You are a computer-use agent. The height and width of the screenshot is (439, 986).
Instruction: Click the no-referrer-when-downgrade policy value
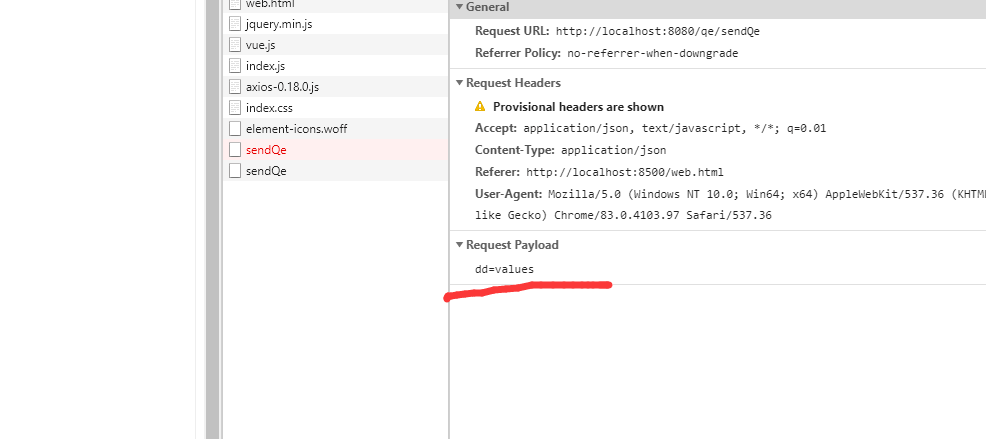(x=652, y=53)
